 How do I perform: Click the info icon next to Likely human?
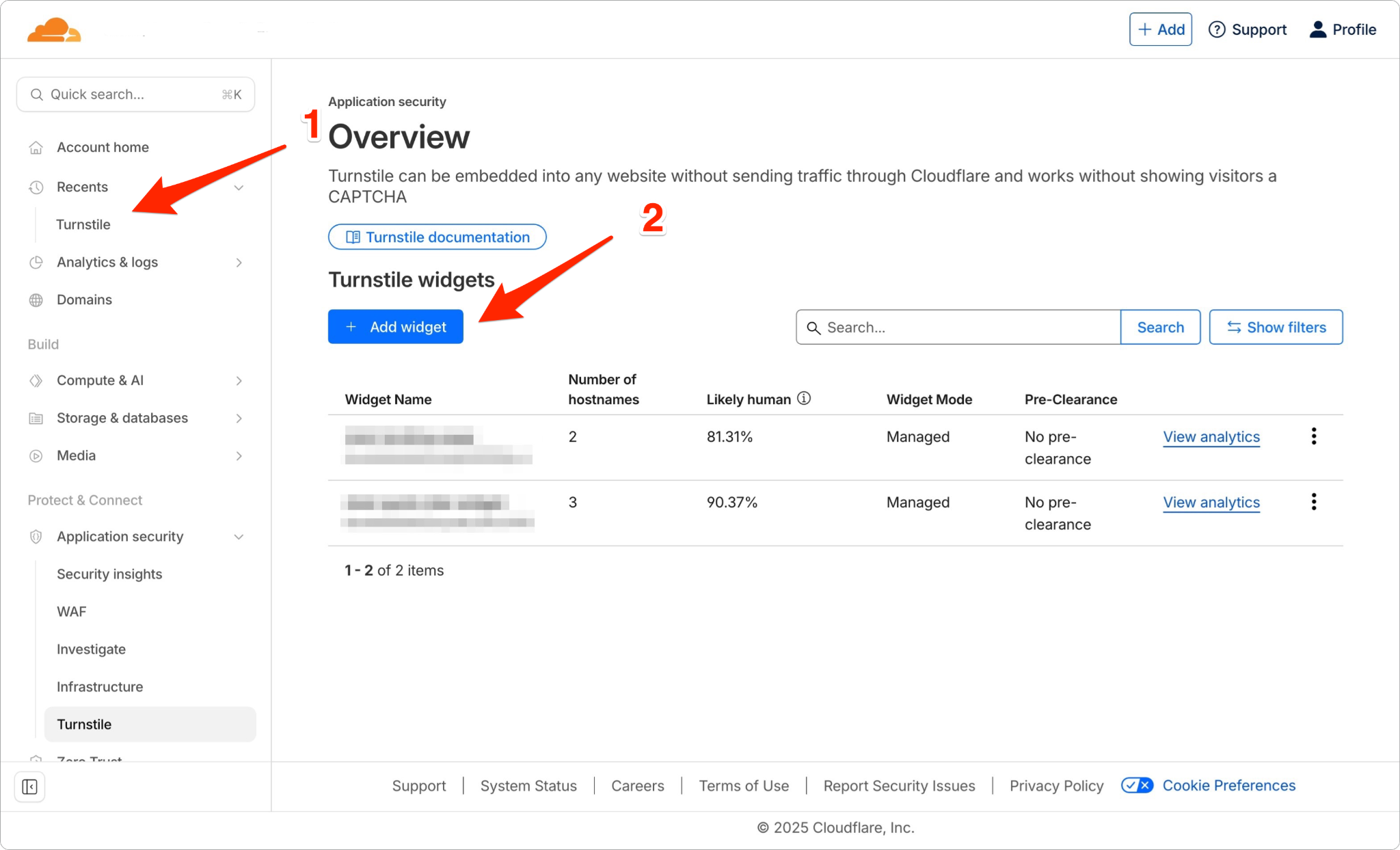coord(804,398)
